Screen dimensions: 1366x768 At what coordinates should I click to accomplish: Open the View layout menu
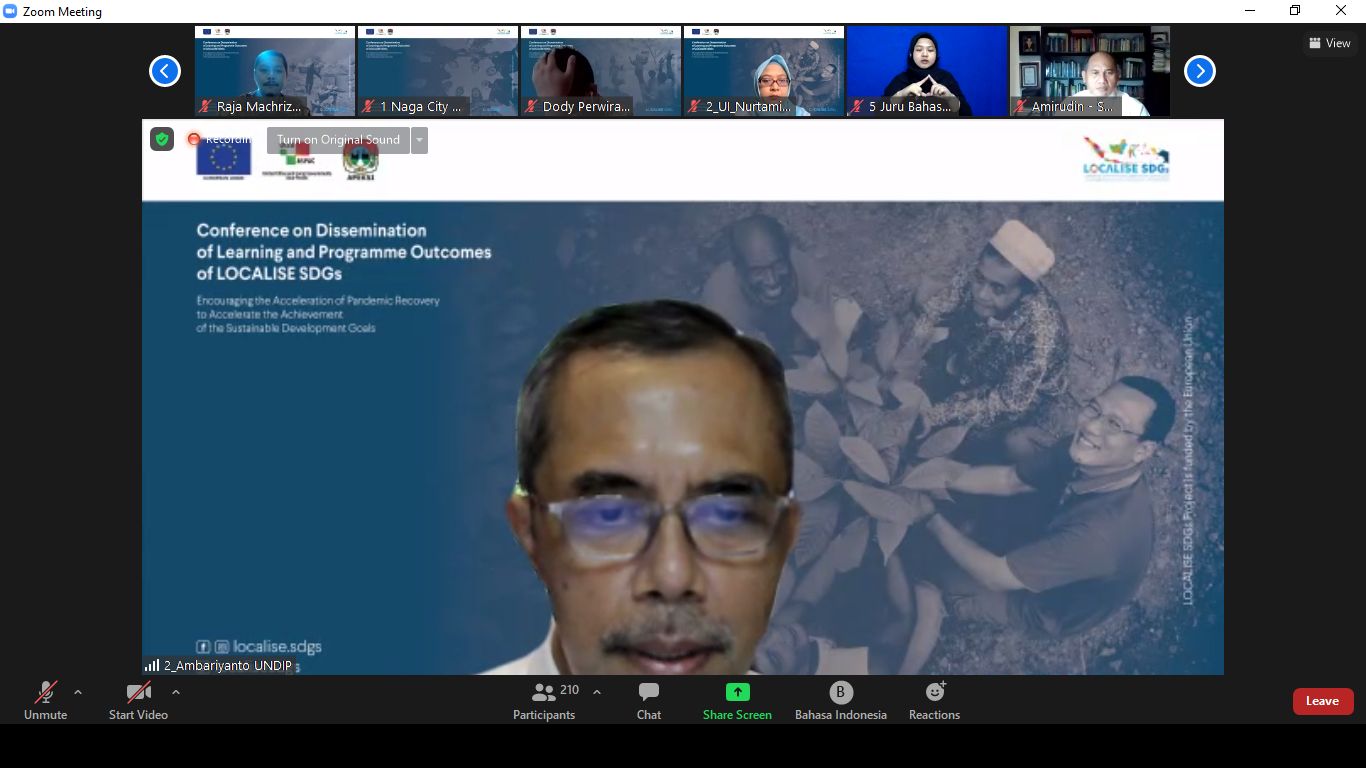1329,43
